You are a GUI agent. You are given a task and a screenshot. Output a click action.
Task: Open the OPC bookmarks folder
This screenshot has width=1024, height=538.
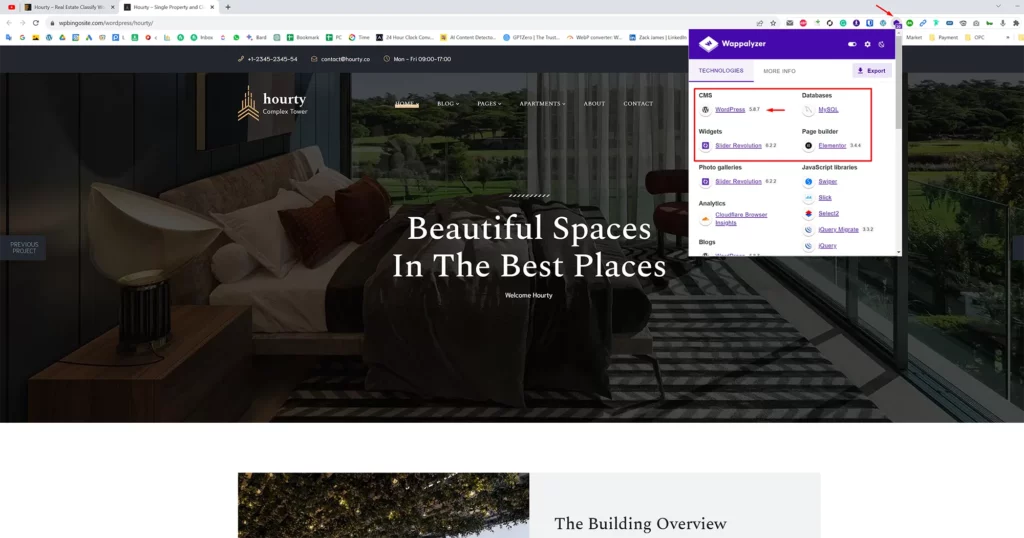click(974, 37)
